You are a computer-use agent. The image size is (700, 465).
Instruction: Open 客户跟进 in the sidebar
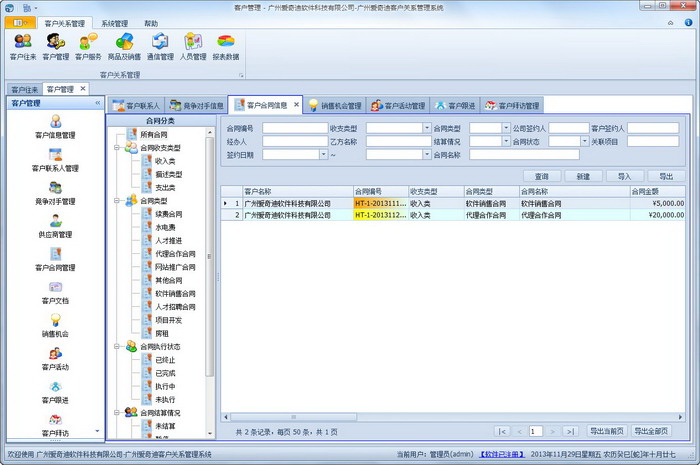[x=55, y=392]
